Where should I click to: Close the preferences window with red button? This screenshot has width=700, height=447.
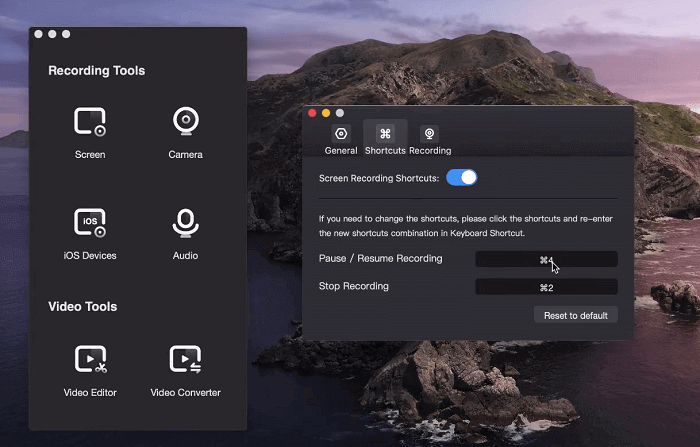tap(312, 113)
